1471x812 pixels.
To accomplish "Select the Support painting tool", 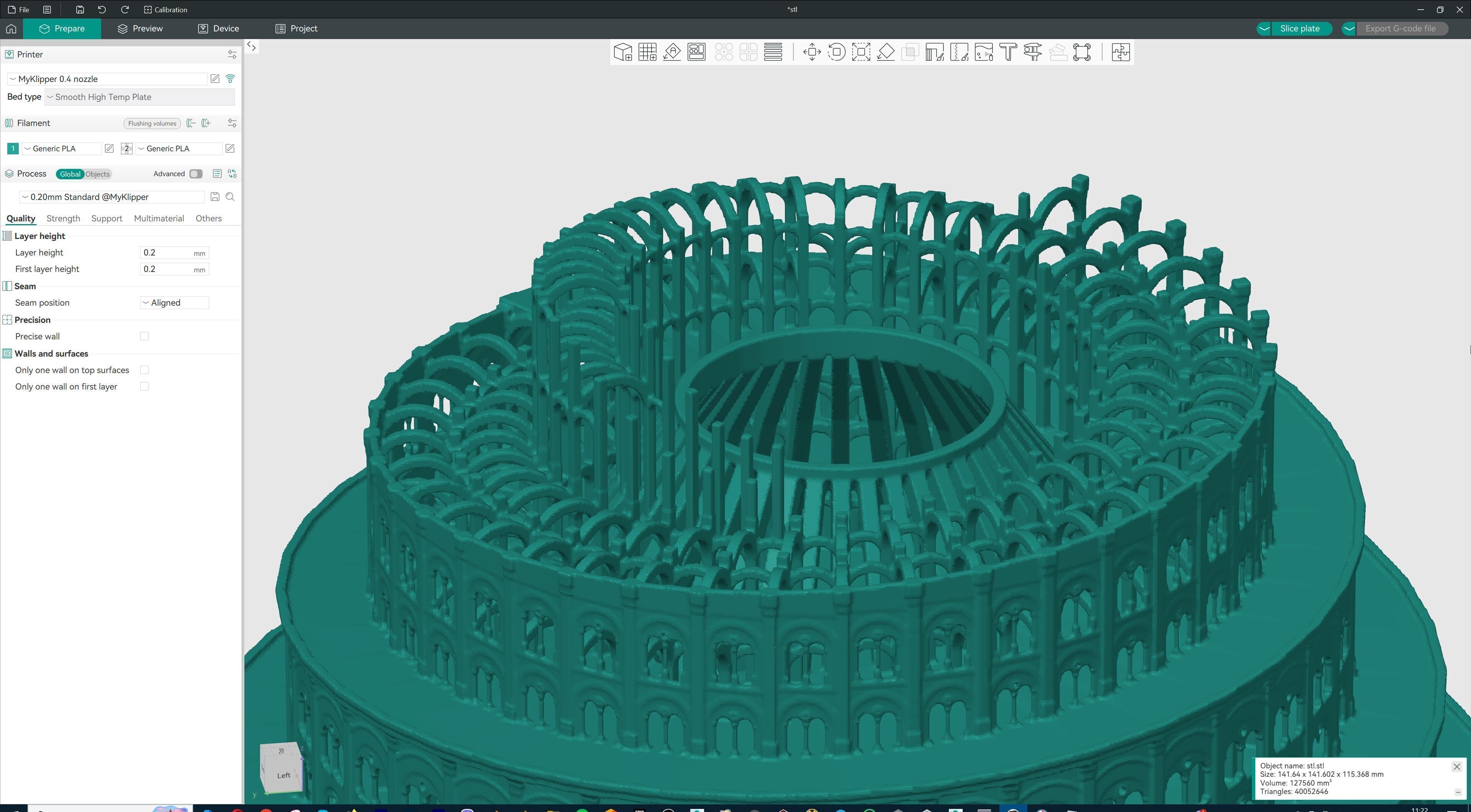I will click(x=935, y=52).
